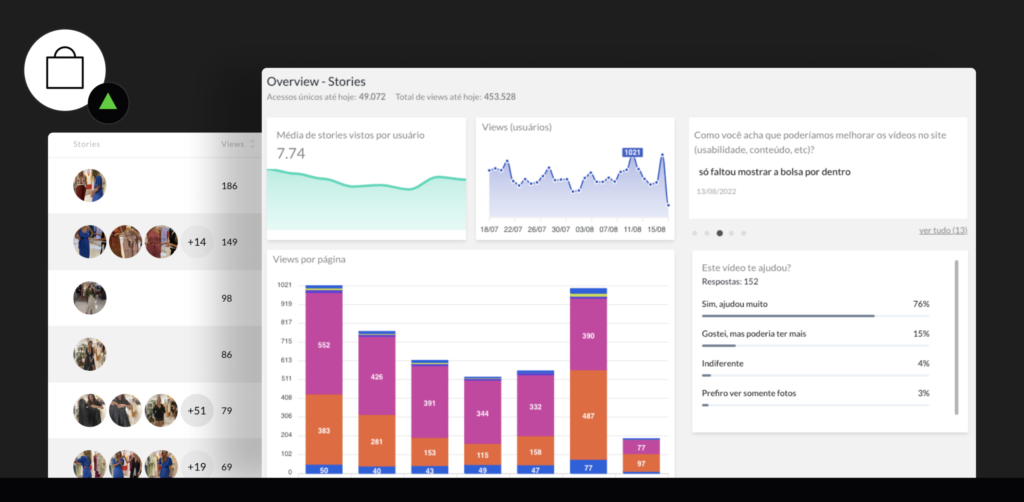
Task: Open the story thumbnail with 98 views
Action: point(90,298)
